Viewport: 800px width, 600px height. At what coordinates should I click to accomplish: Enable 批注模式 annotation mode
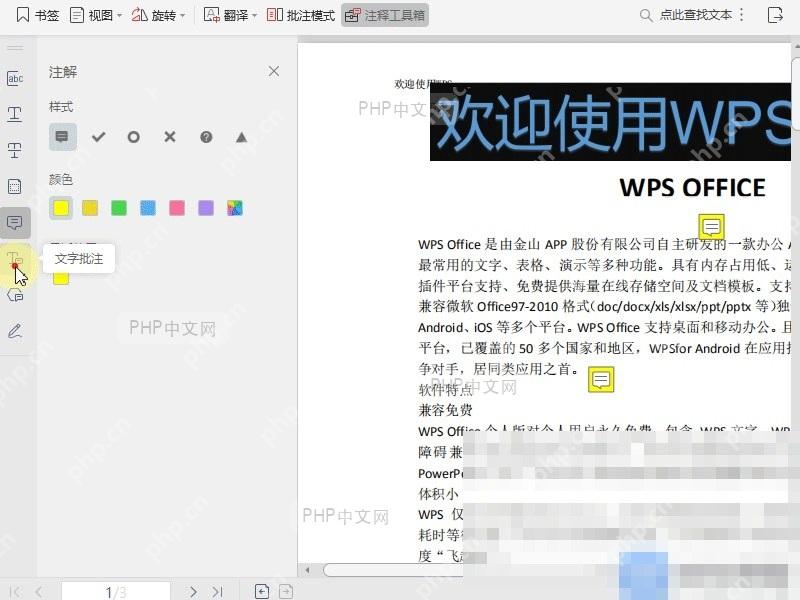coord(301,15)
